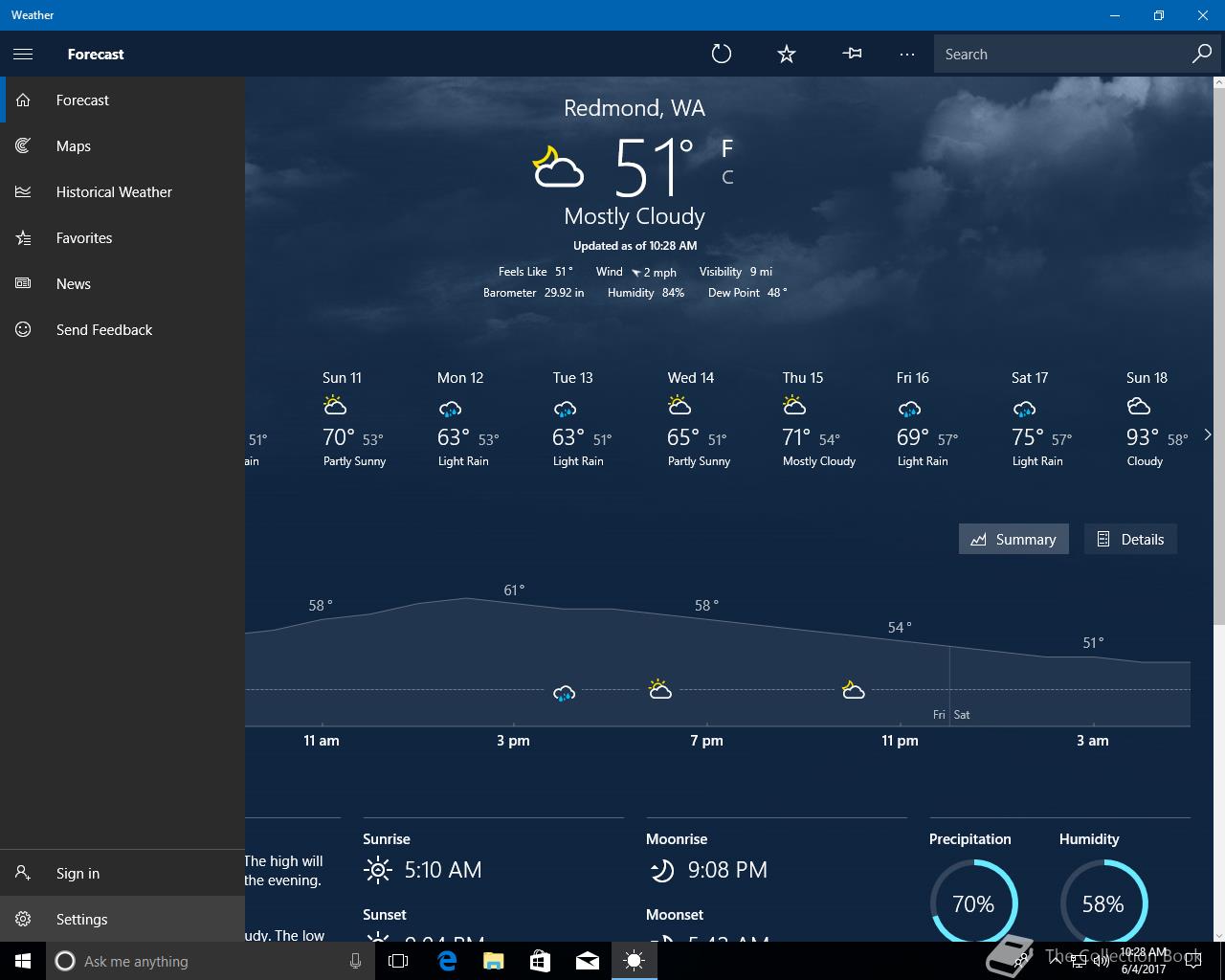This screenshot has width=1225, height=980.
Task: Open Maps in the sidebar
Action: coord(122,145)
